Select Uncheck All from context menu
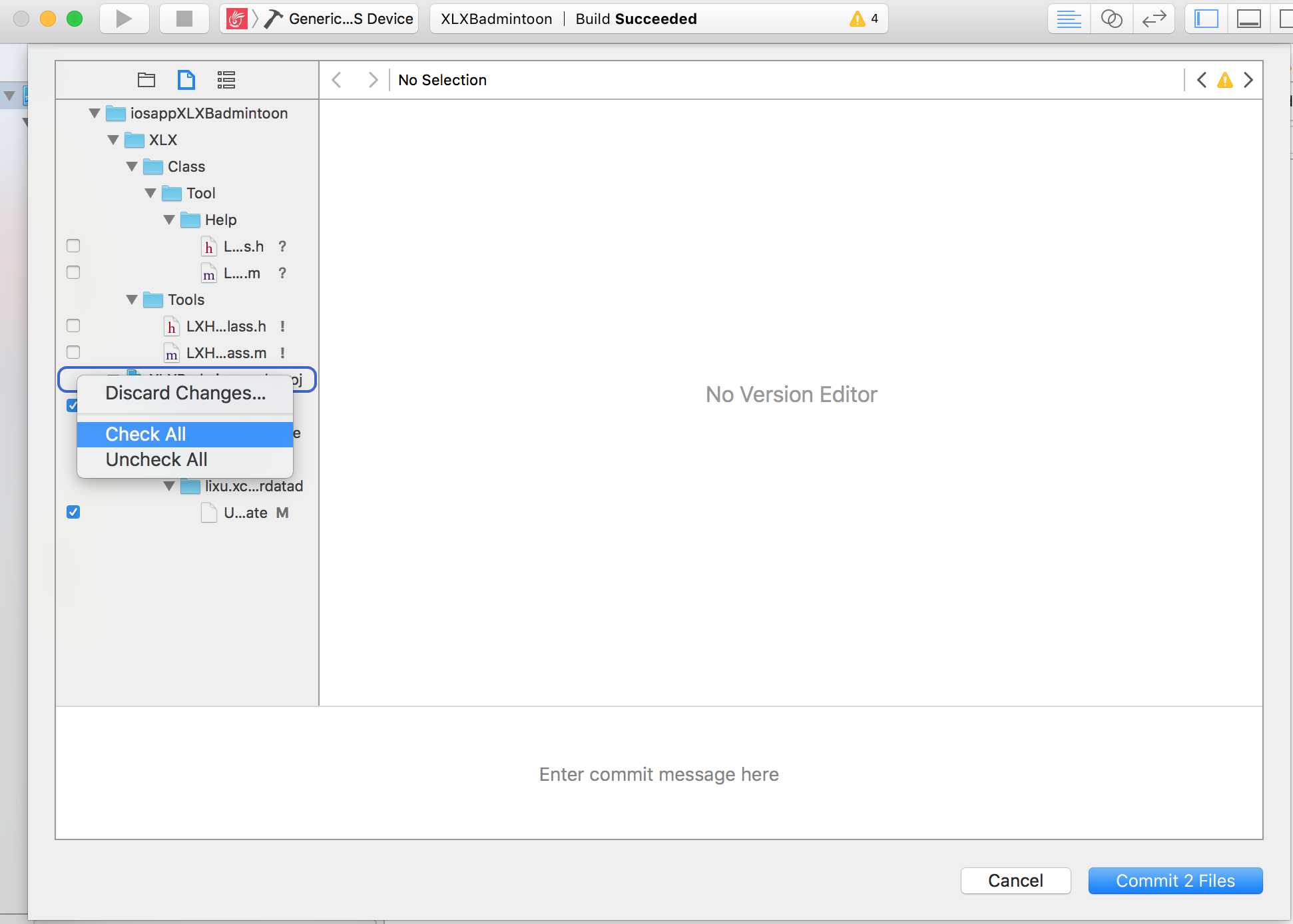 click(x=156, y=459)
